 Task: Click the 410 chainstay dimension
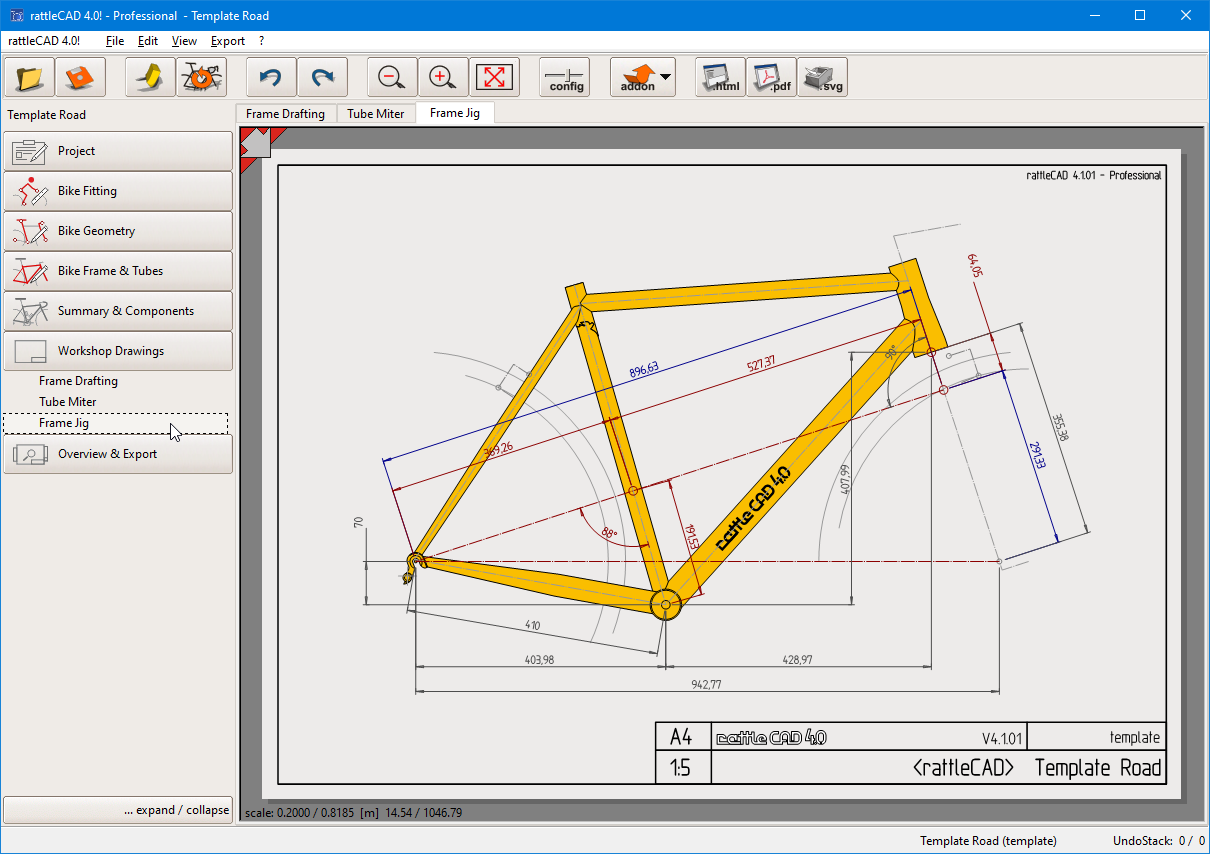click(532, 626)
